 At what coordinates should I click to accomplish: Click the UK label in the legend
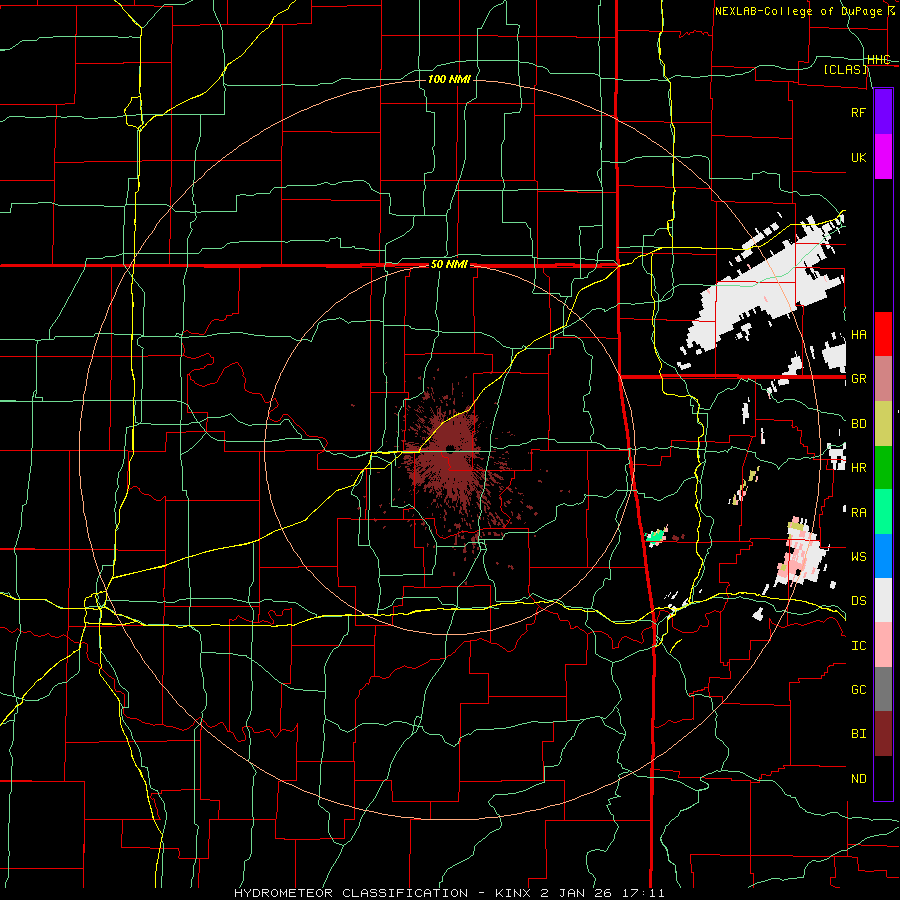859,157
